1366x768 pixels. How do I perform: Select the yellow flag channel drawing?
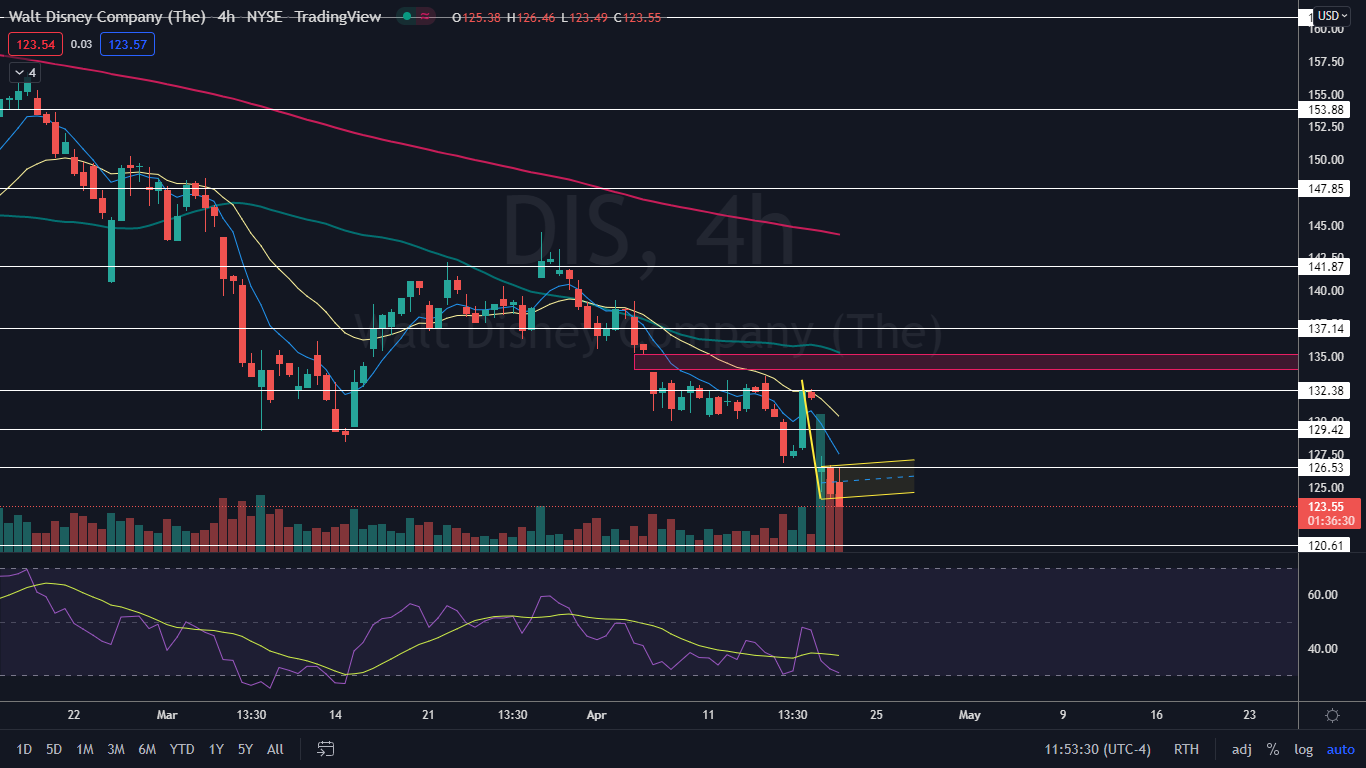[x=868, y=479]
